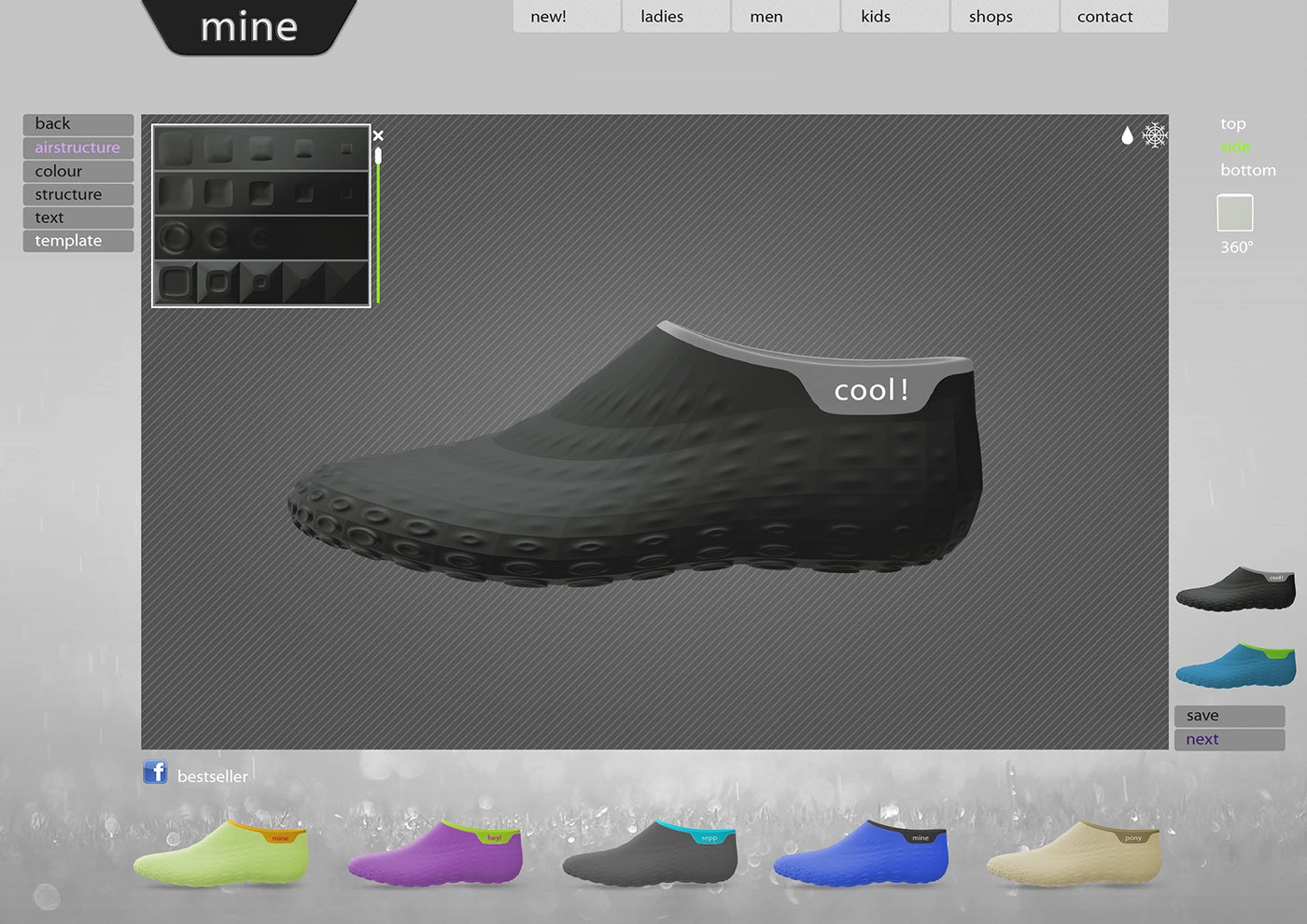Switch view to bottom

1248,170
